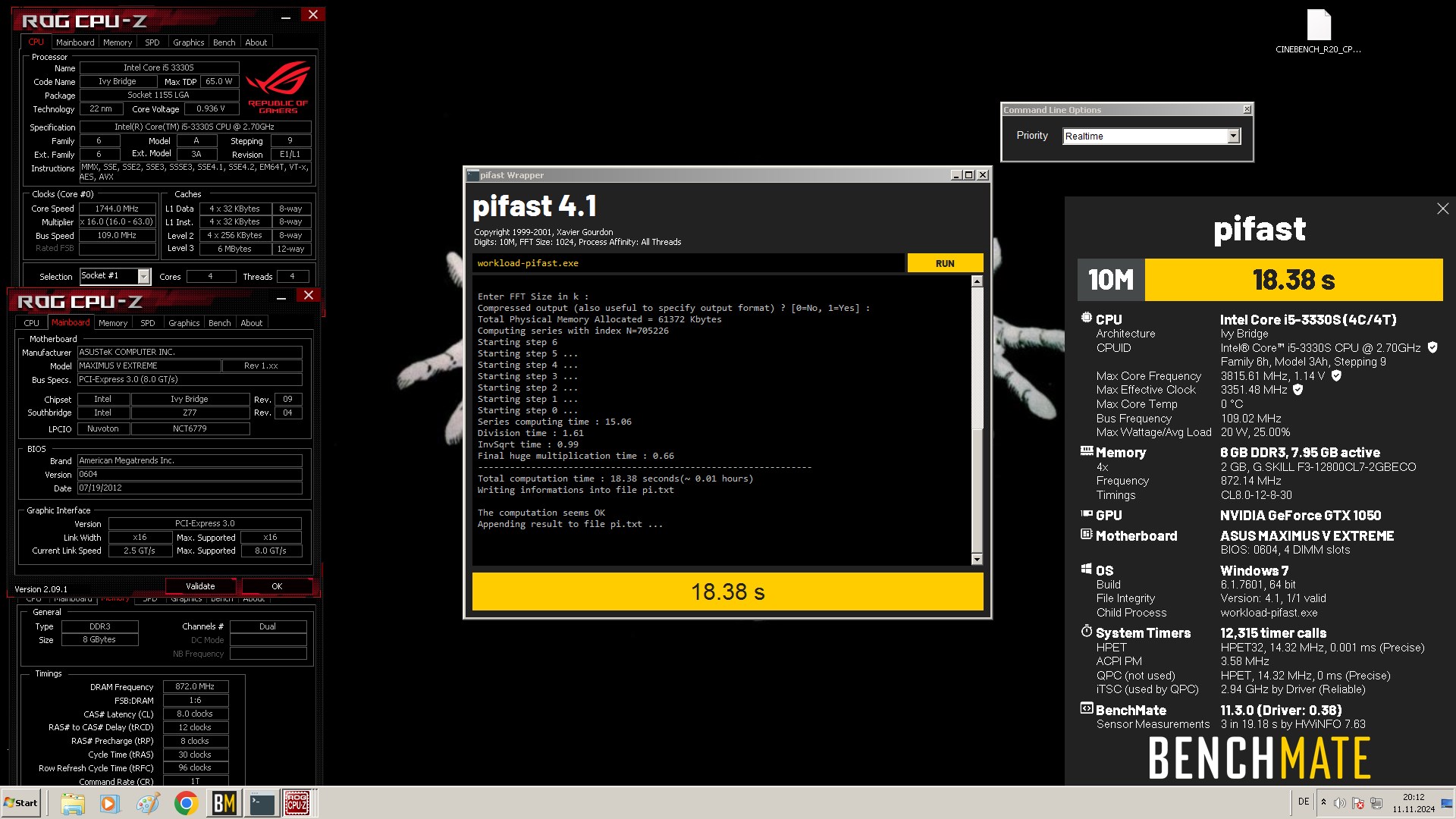Click the MAXIMUS V EXTREME model field

pyautogui.click(x=149, y=366)
